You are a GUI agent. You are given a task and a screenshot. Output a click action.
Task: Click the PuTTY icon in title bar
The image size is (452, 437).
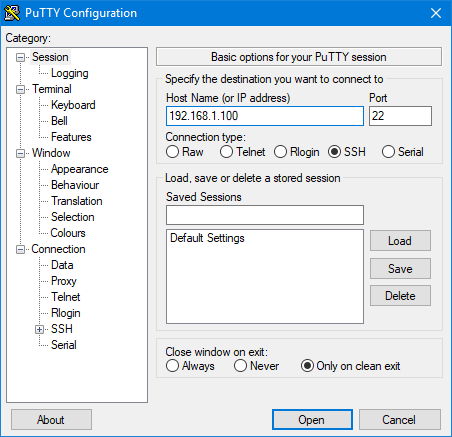coord(12,13)
